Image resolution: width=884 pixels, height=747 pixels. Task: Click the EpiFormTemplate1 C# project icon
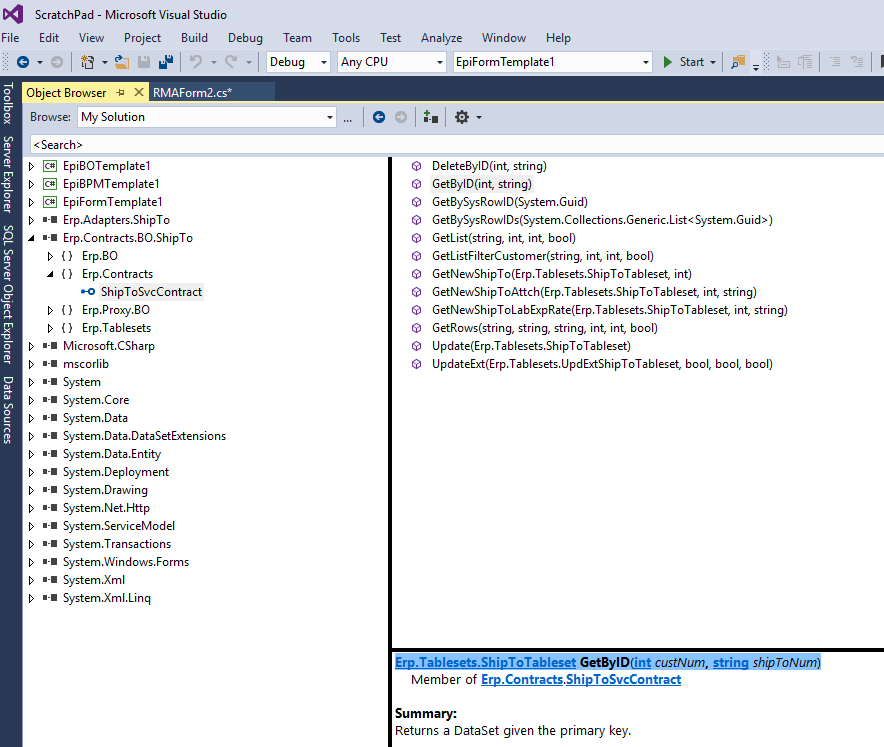(x=50, y=202)
